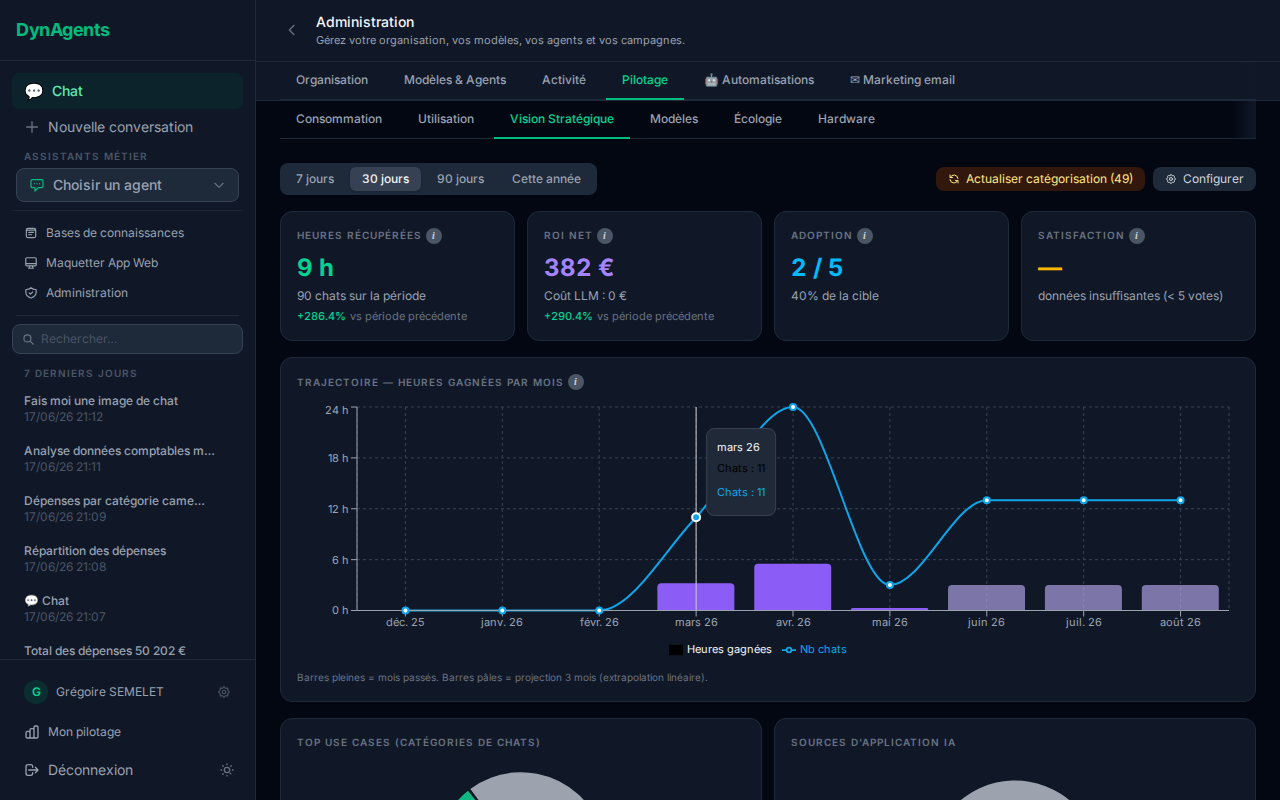Open the Administration sidebar link
Image resolution: width=1280 pixels, height=800 pixels.
[127, 293]
